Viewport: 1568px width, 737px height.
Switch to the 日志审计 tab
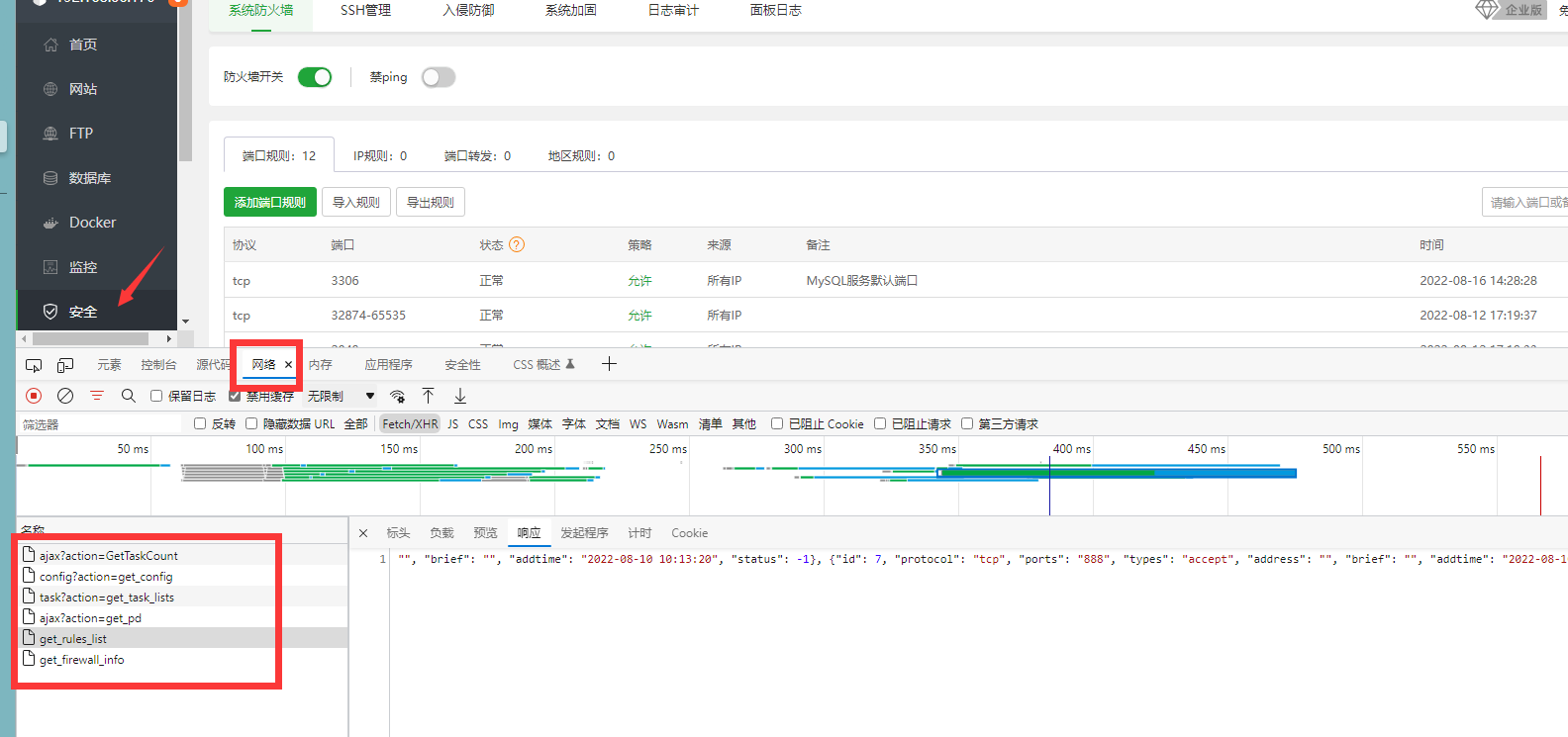click(x=673, y=10)
